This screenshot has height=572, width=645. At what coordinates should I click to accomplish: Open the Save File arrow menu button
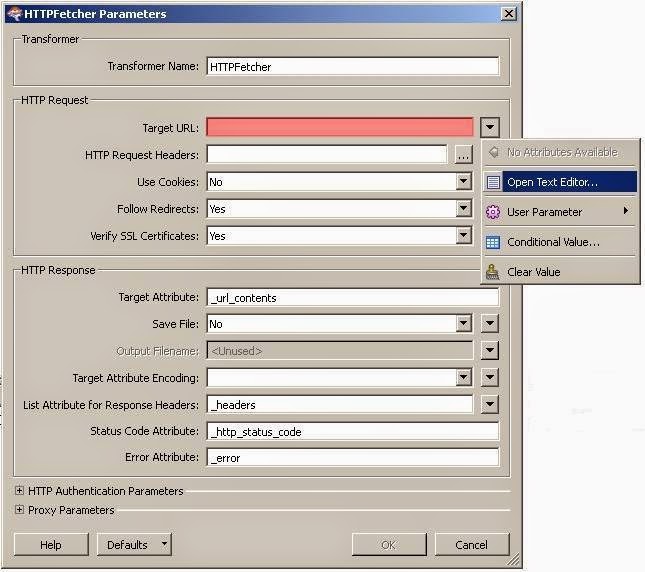pos(490,324)
